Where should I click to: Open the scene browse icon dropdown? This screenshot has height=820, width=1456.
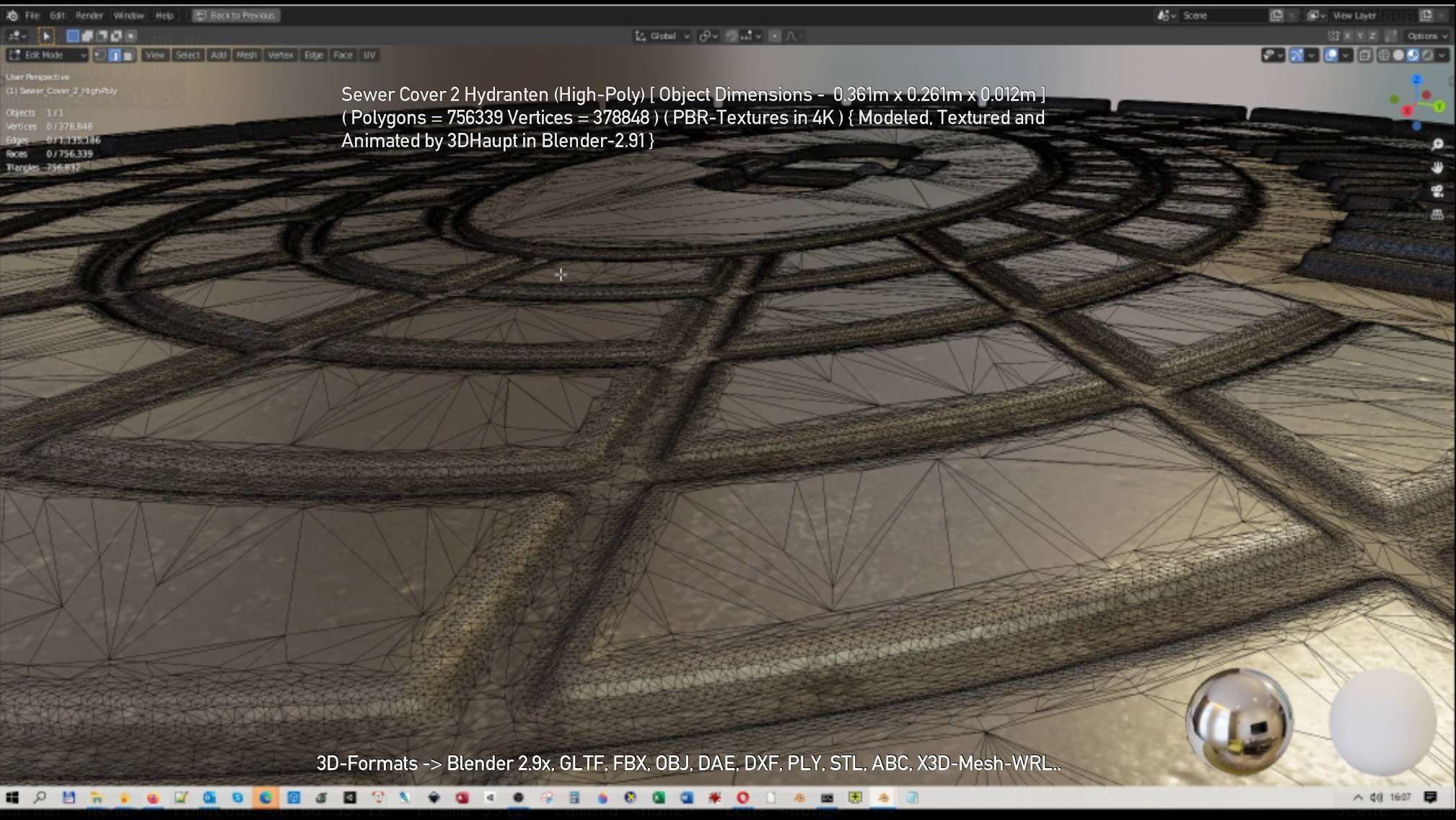click(x=1167, y=15)
